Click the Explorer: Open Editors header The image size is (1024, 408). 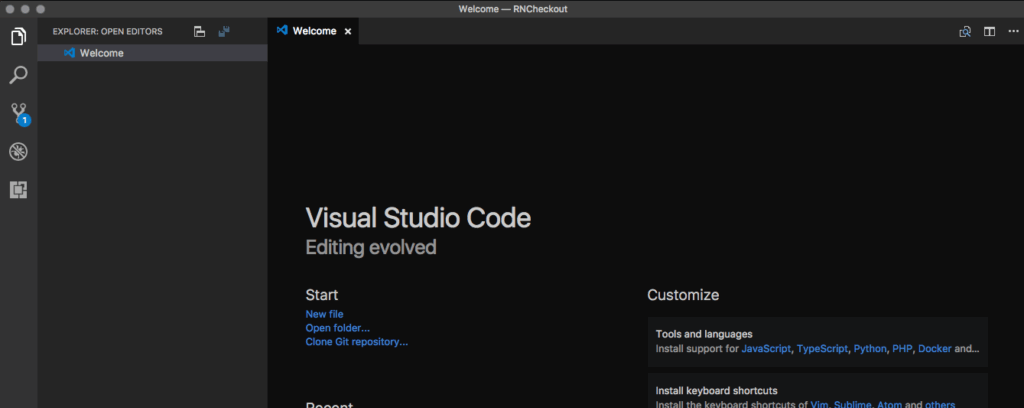coord(108,31)
